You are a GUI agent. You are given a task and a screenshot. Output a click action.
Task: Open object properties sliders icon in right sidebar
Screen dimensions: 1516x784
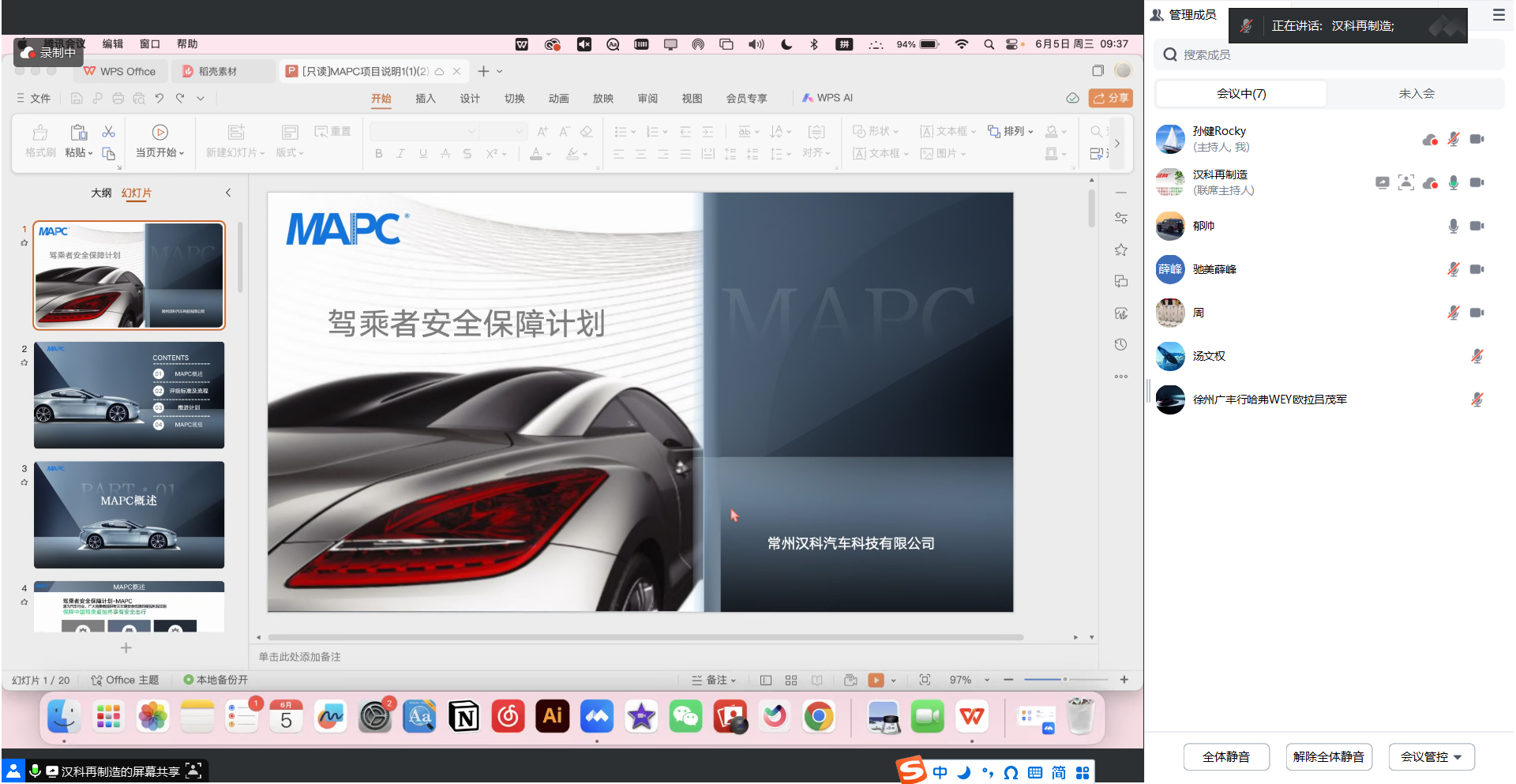pyautogui.click(x=1121, y=219)
